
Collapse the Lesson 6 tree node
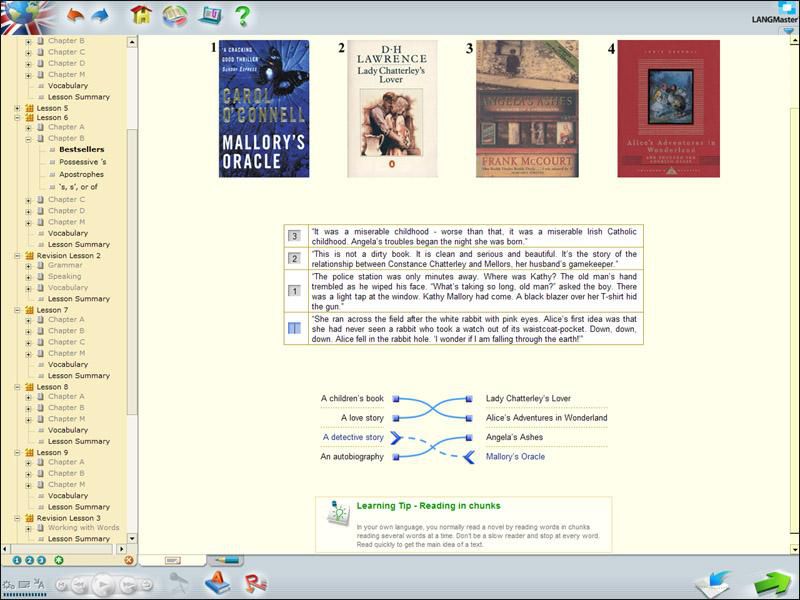(x=17, y=118)
